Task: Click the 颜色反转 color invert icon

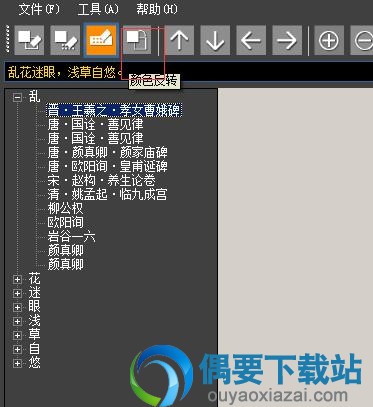Action: [137, 40]
